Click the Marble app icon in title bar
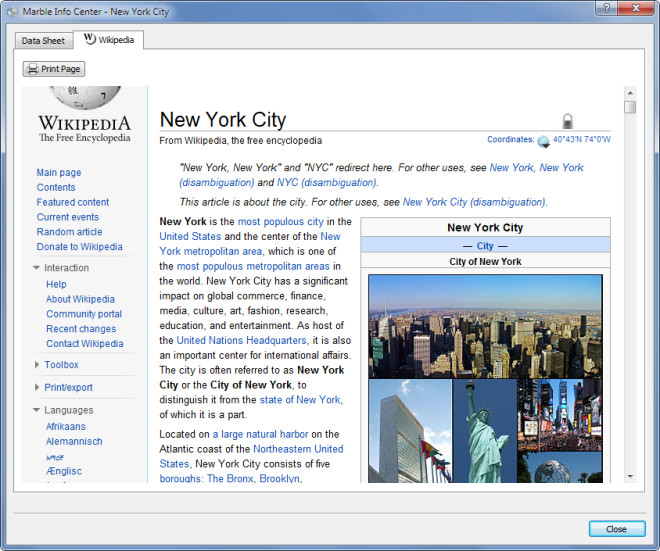 click(x=12, y=12)
